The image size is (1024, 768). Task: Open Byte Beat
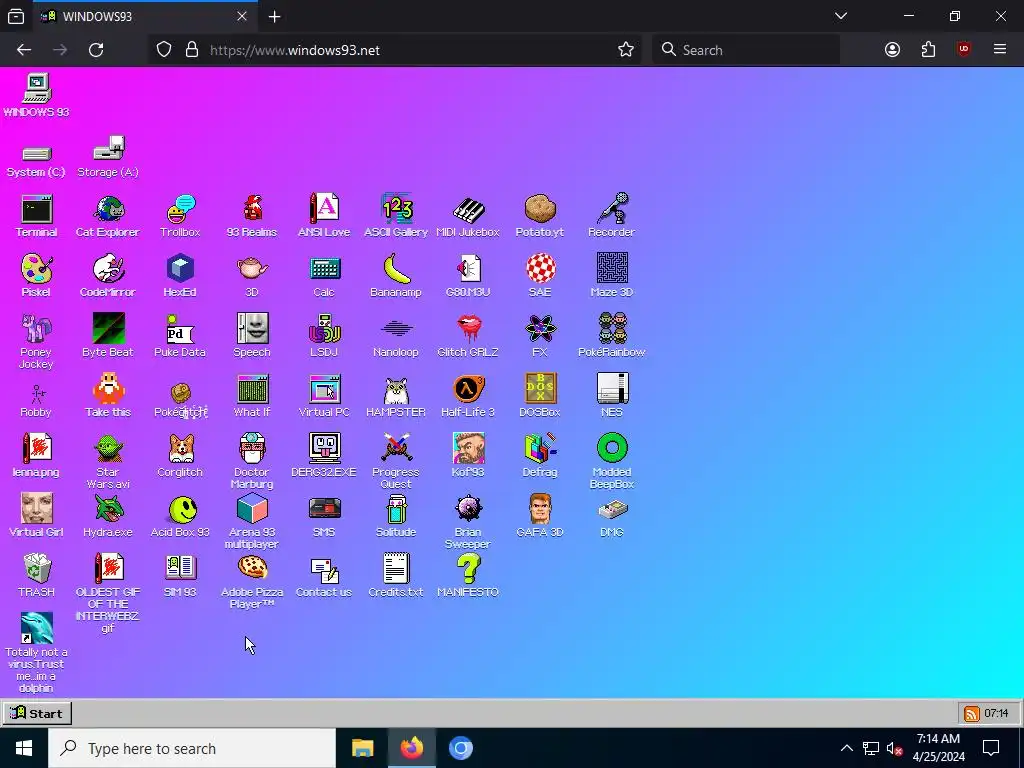(108, 336)
